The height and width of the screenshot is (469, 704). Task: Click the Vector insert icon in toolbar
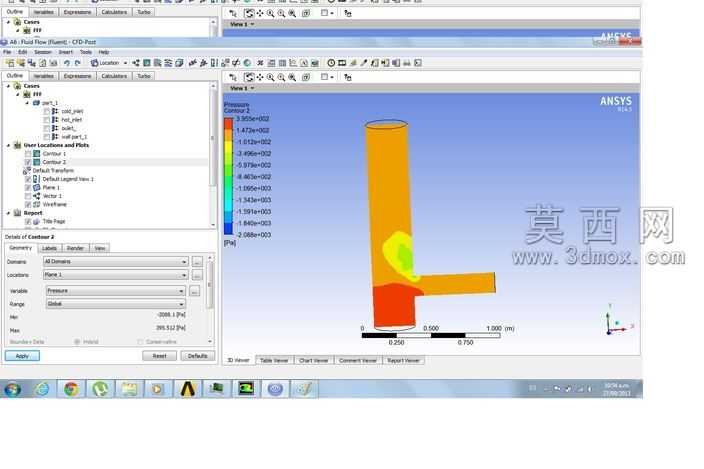[x=136, y=63]
